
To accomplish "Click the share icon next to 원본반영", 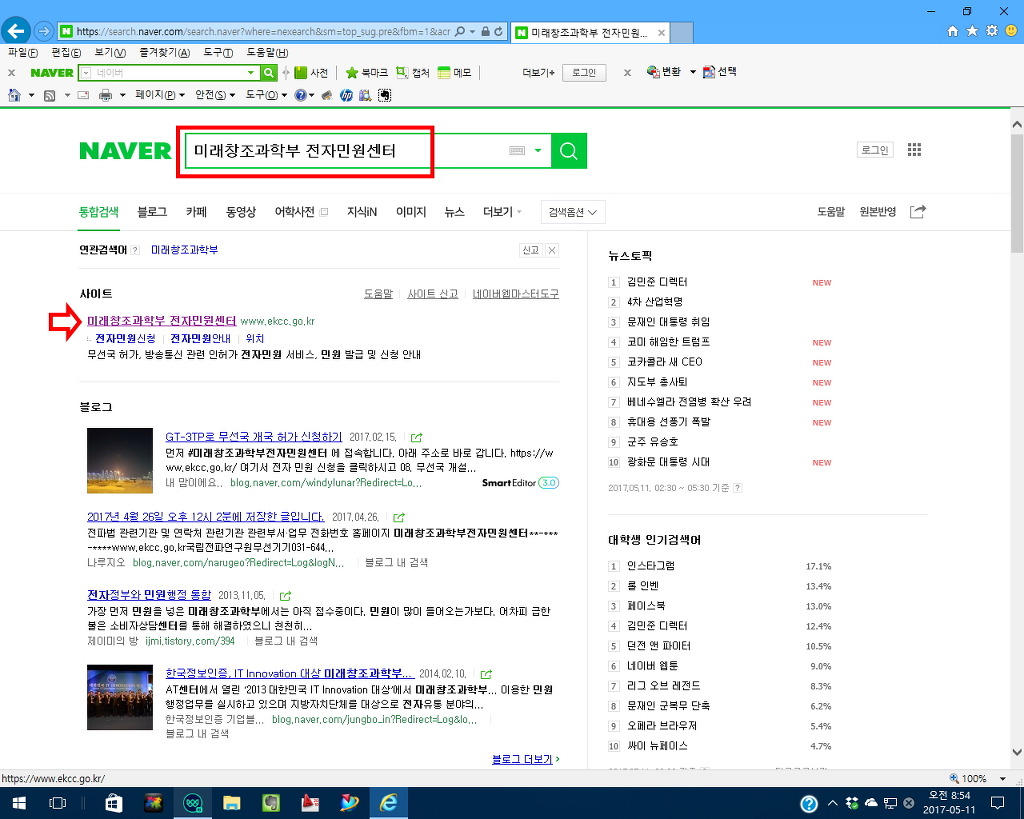I will click(x=917, y=212).
